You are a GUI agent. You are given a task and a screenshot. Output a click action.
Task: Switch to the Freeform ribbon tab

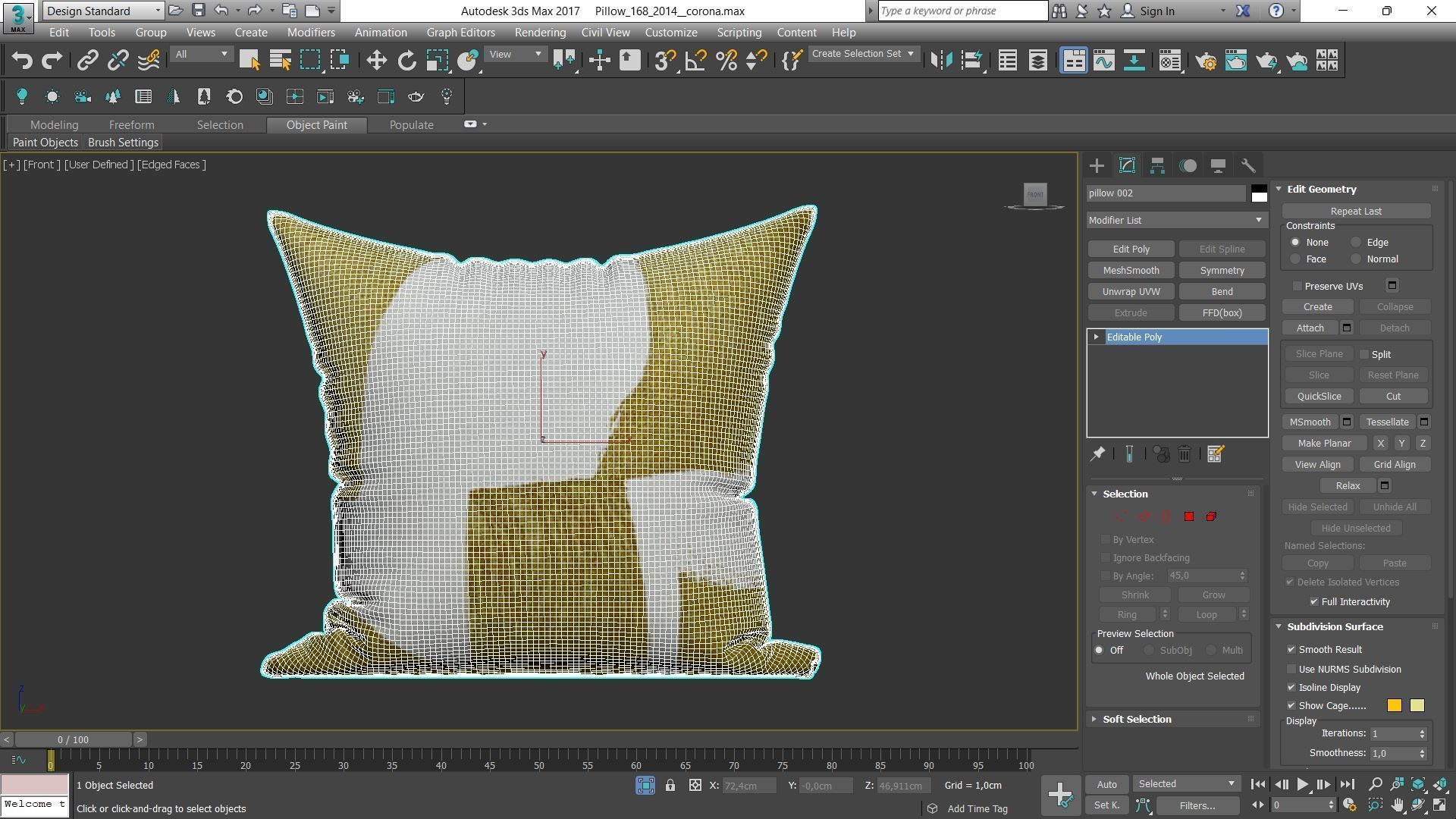click(x=131, y=125)
